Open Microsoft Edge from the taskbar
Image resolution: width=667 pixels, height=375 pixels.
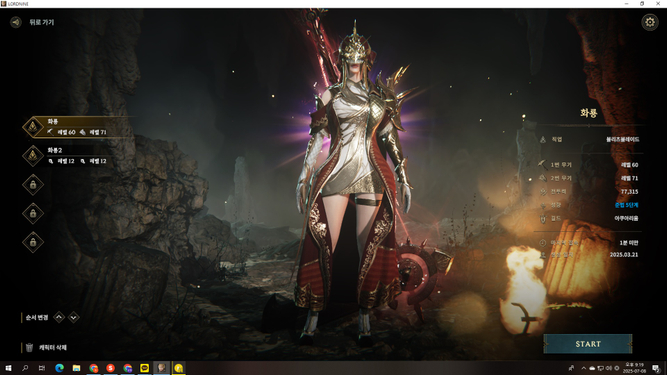click(59, 368)
